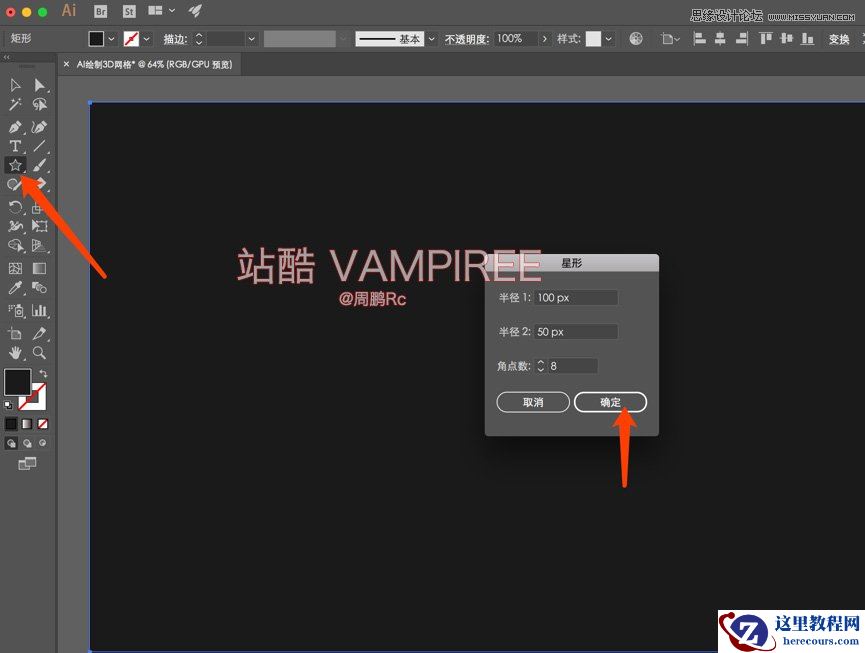Screen dimensions: 865x653
Task: Select the Hand tool
Action: click(x=15, y=352)
